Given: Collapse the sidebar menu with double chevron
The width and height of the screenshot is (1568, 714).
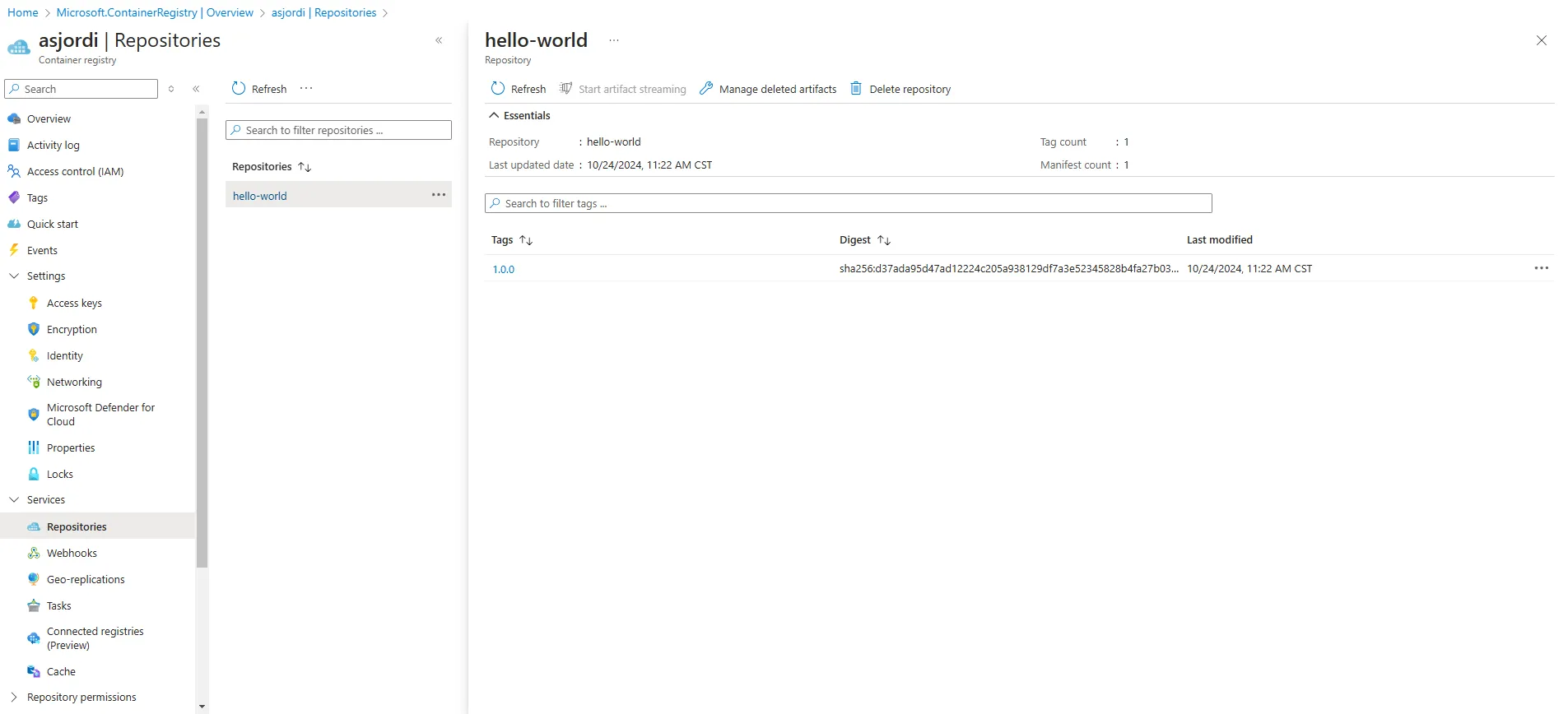Looking at the screenshot, I should 196,89.
